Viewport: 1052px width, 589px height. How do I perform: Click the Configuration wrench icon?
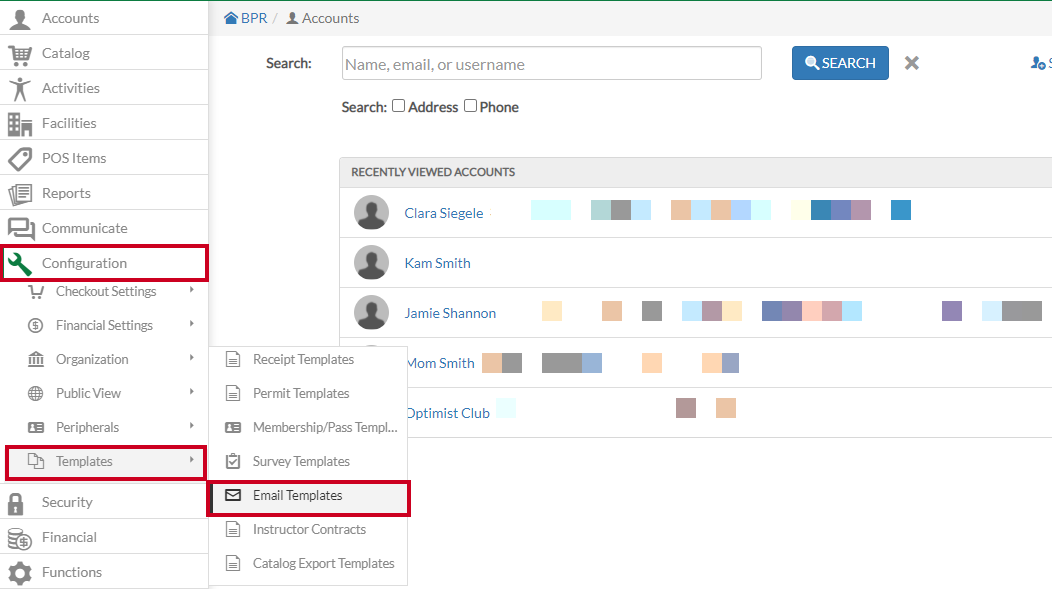coord(19,264)
